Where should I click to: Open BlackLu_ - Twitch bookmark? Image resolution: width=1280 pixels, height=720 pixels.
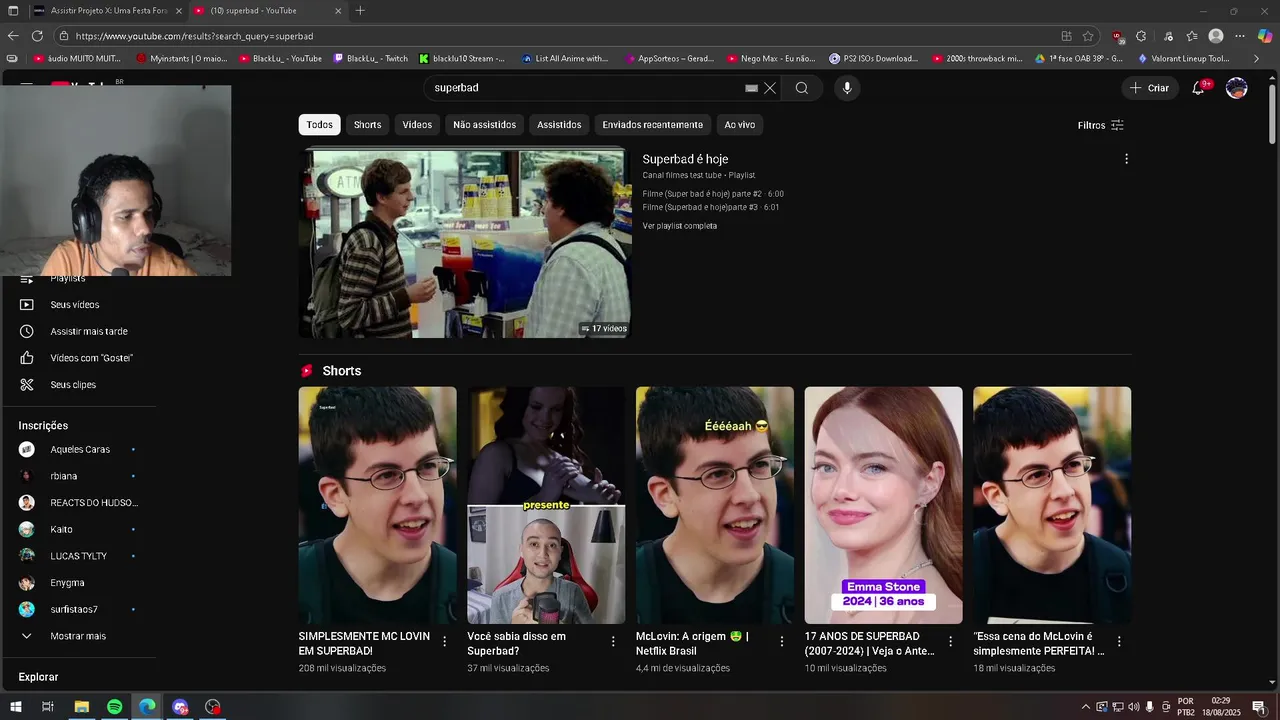point(370,59)
